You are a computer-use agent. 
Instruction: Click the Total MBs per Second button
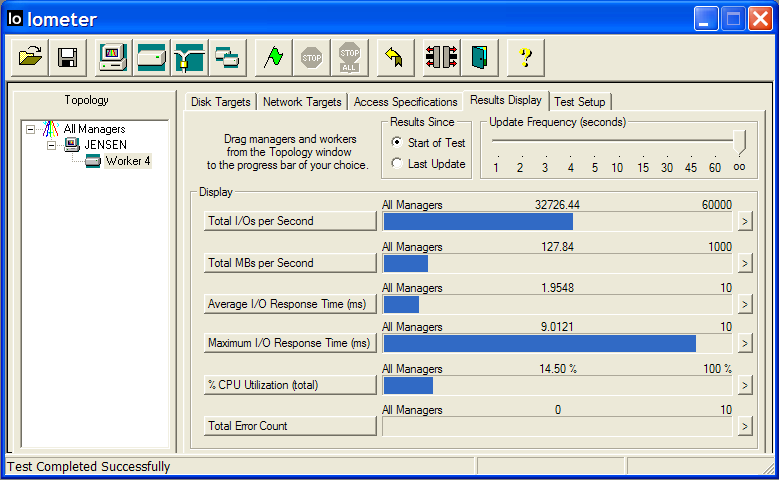pos(290,263)
